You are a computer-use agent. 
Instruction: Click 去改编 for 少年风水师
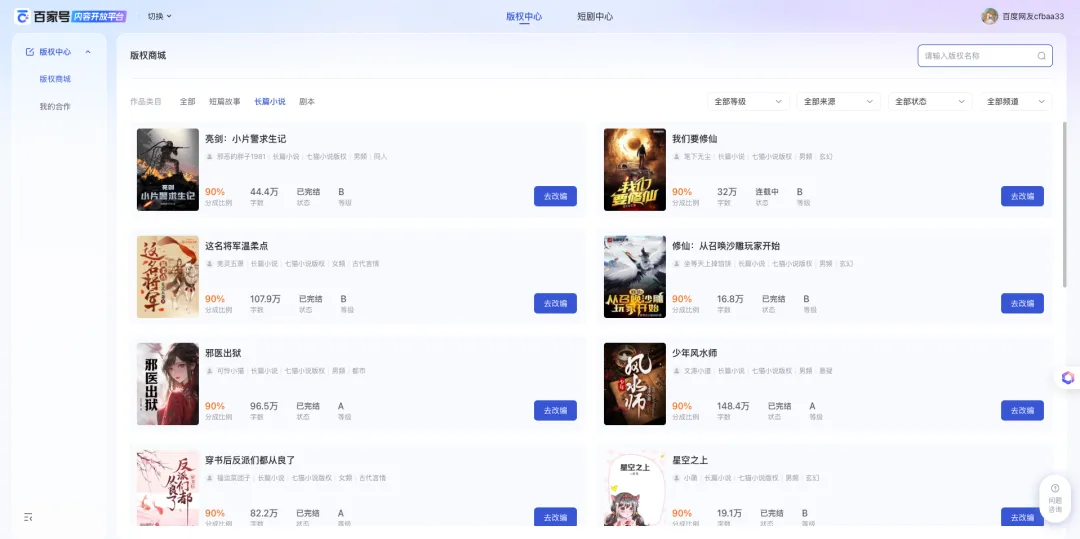pyautogui.click(x=1022, y=410)
